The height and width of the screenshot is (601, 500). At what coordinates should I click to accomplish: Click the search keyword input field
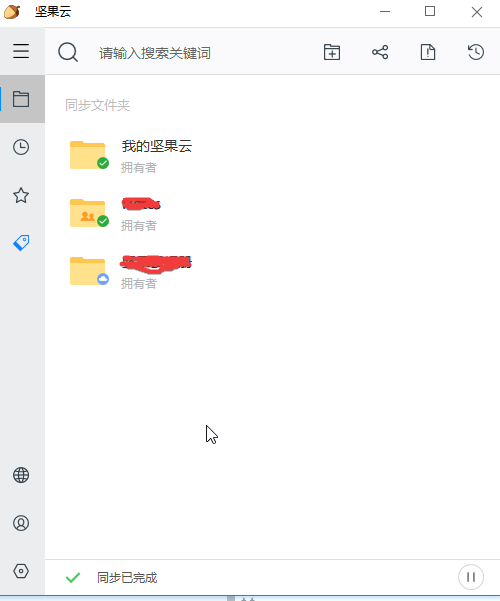click(199, 53)
